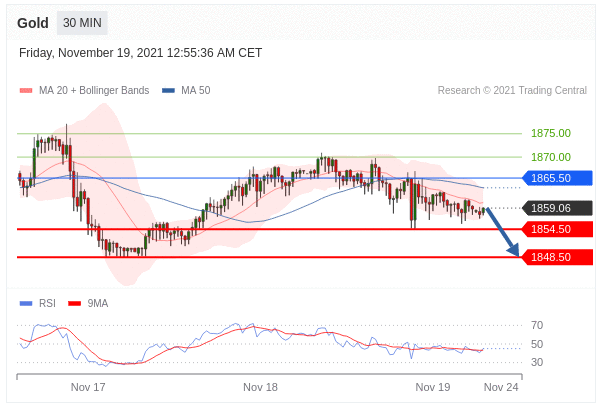This screenshot has height=405, width=601.
Task: Click the Gold instrument title
Action: (x=33, y=23)
